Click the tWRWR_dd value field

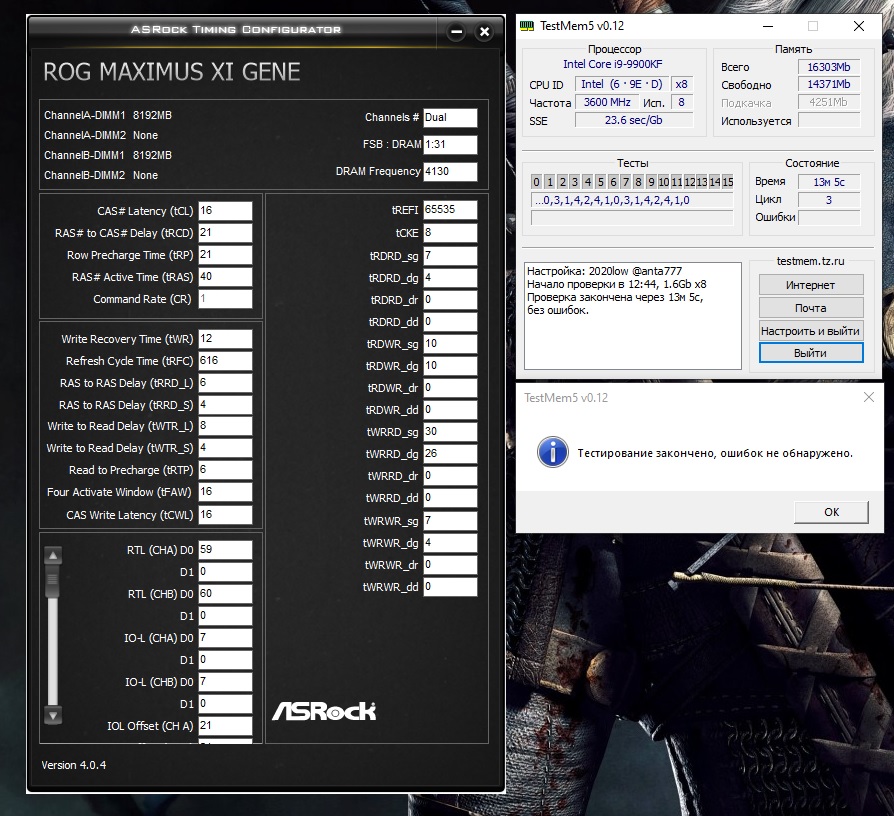coord(450,587)
